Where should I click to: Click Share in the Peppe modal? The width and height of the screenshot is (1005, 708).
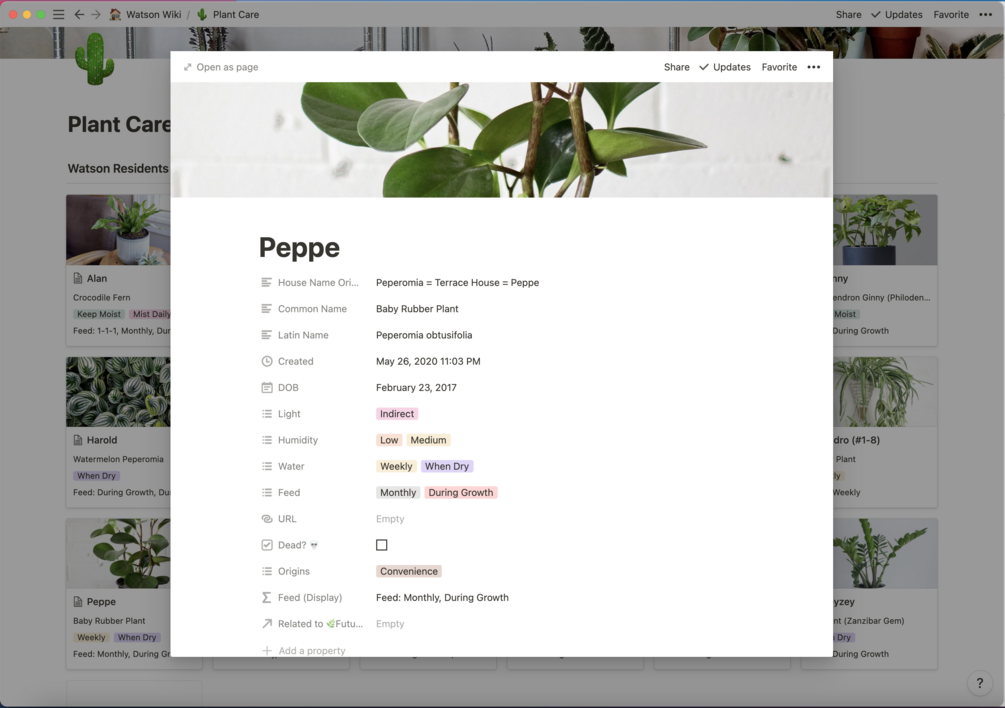pyautogui.click(x=676, y=67)
